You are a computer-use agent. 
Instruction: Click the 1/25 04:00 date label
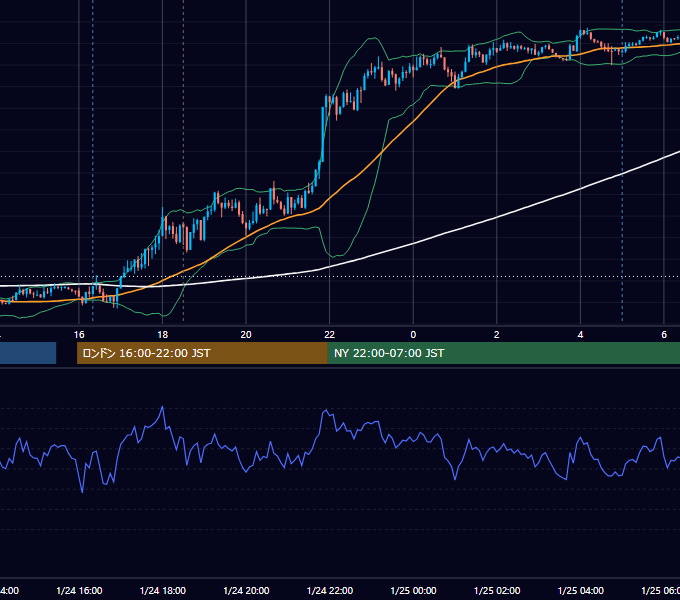pos(581,591)
